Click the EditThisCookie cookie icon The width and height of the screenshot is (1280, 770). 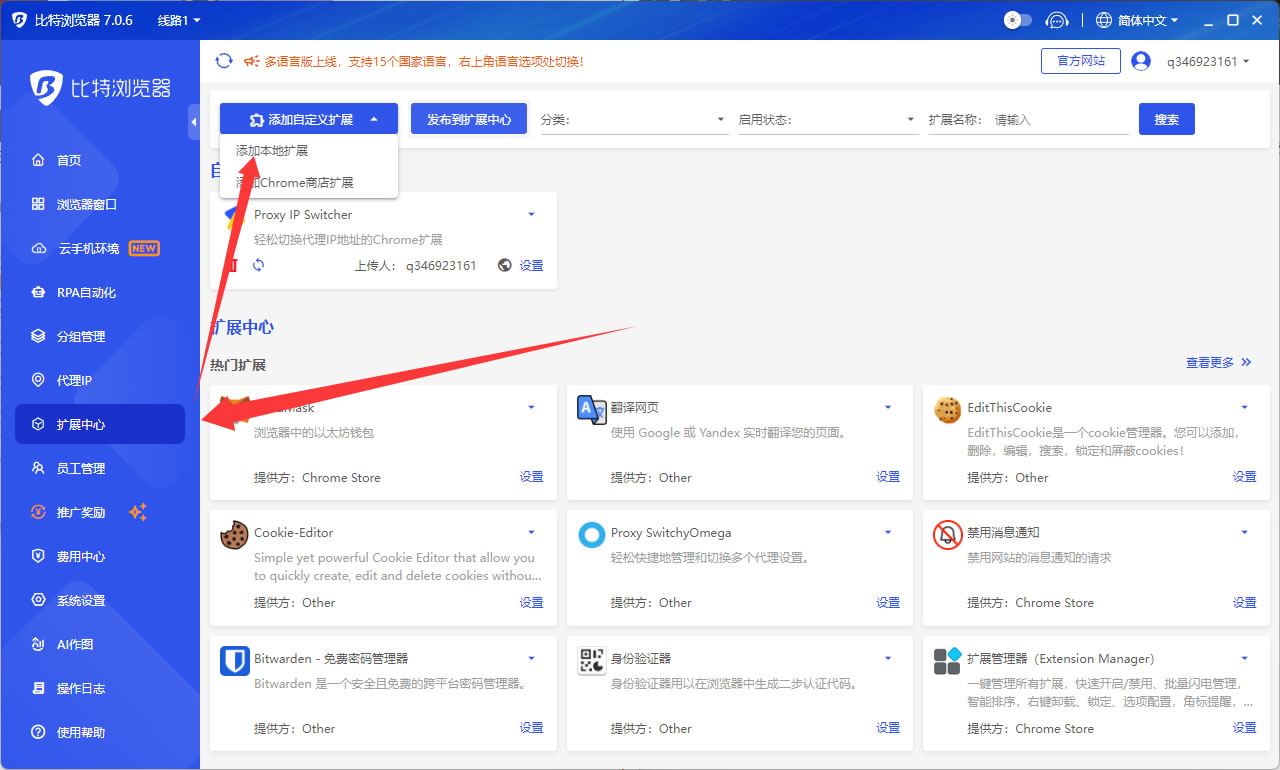click(947, 409)
